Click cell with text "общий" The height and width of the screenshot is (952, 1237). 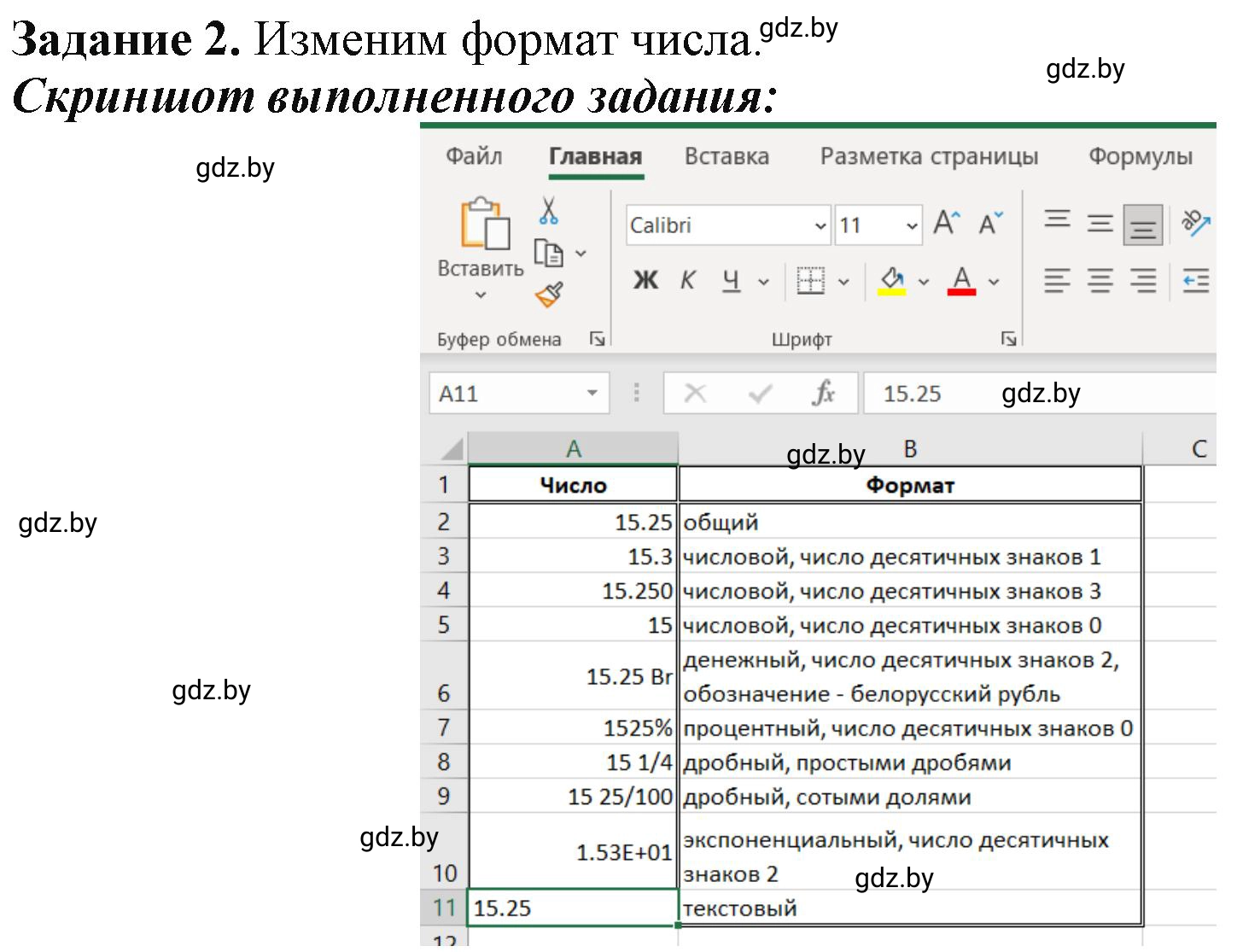(x=910, y=522)
